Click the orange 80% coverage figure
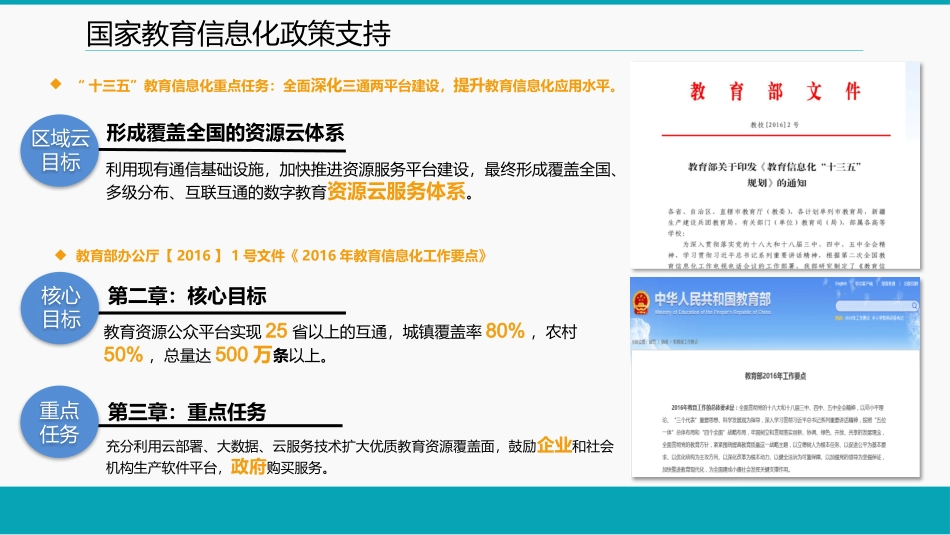950x535 pixels. 505,330
